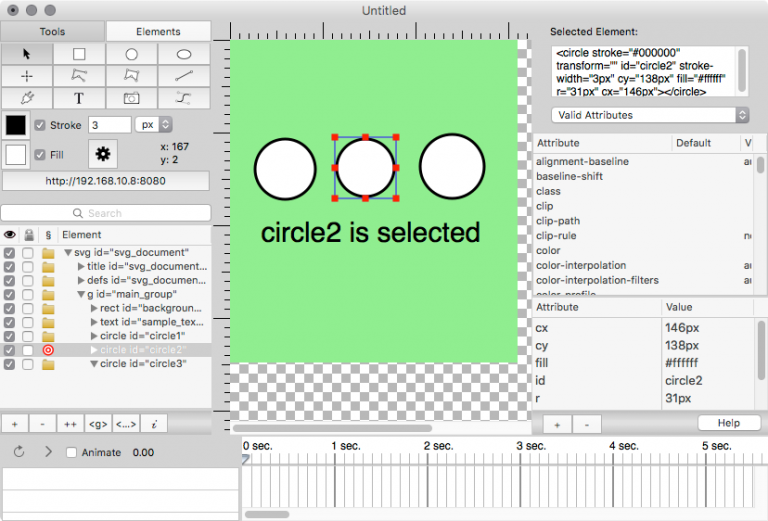Open the stroke width px unit dropdown
The width and height of the screenshot is (768, 521).
(153, 125)
